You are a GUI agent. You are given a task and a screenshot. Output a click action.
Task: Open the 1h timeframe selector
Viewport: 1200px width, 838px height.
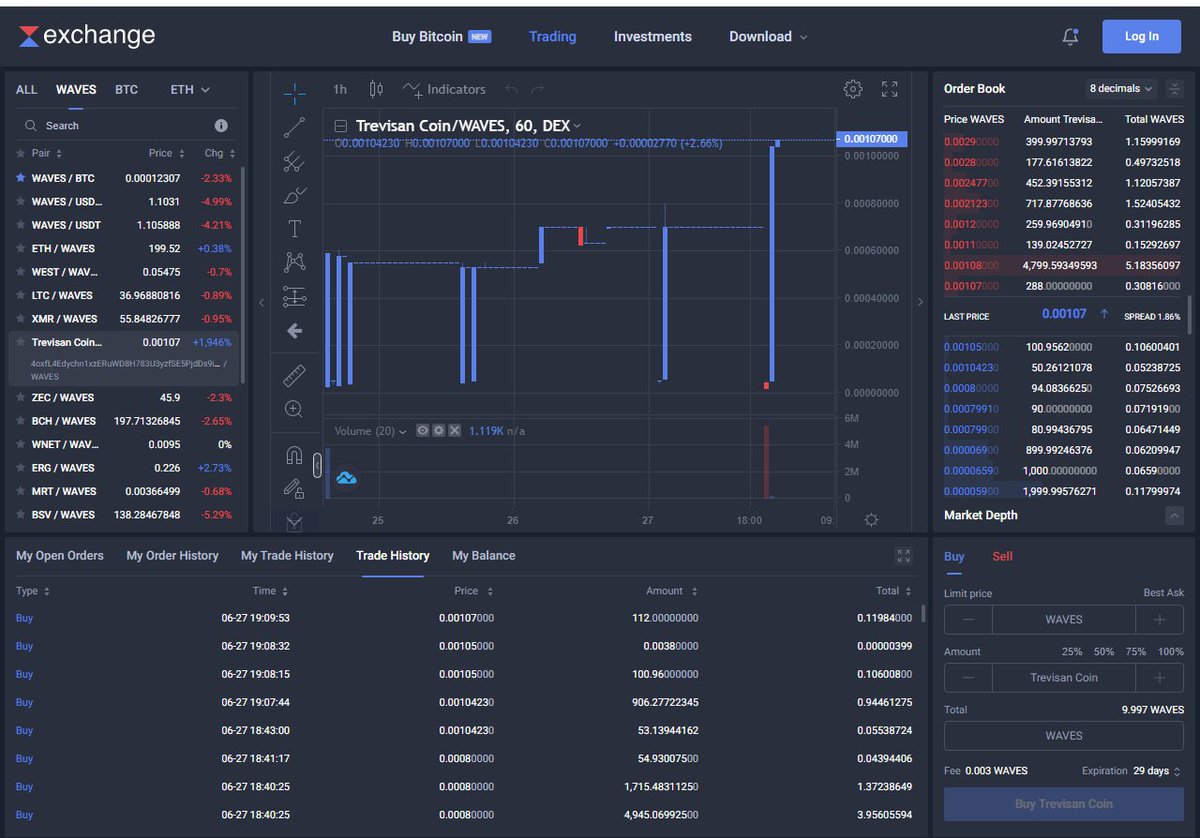(x=340, y=89)
